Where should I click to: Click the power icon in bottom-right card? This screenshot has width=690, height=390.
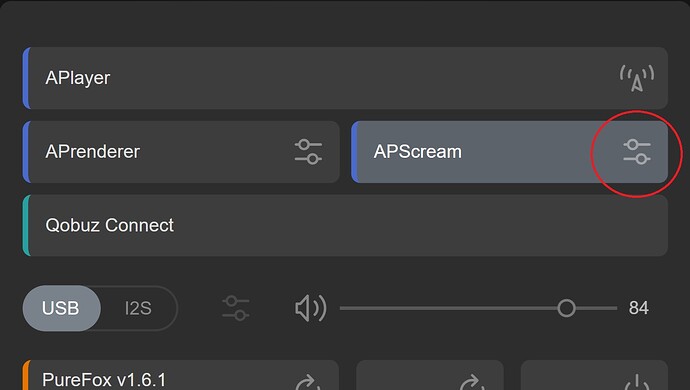[637, 382]
